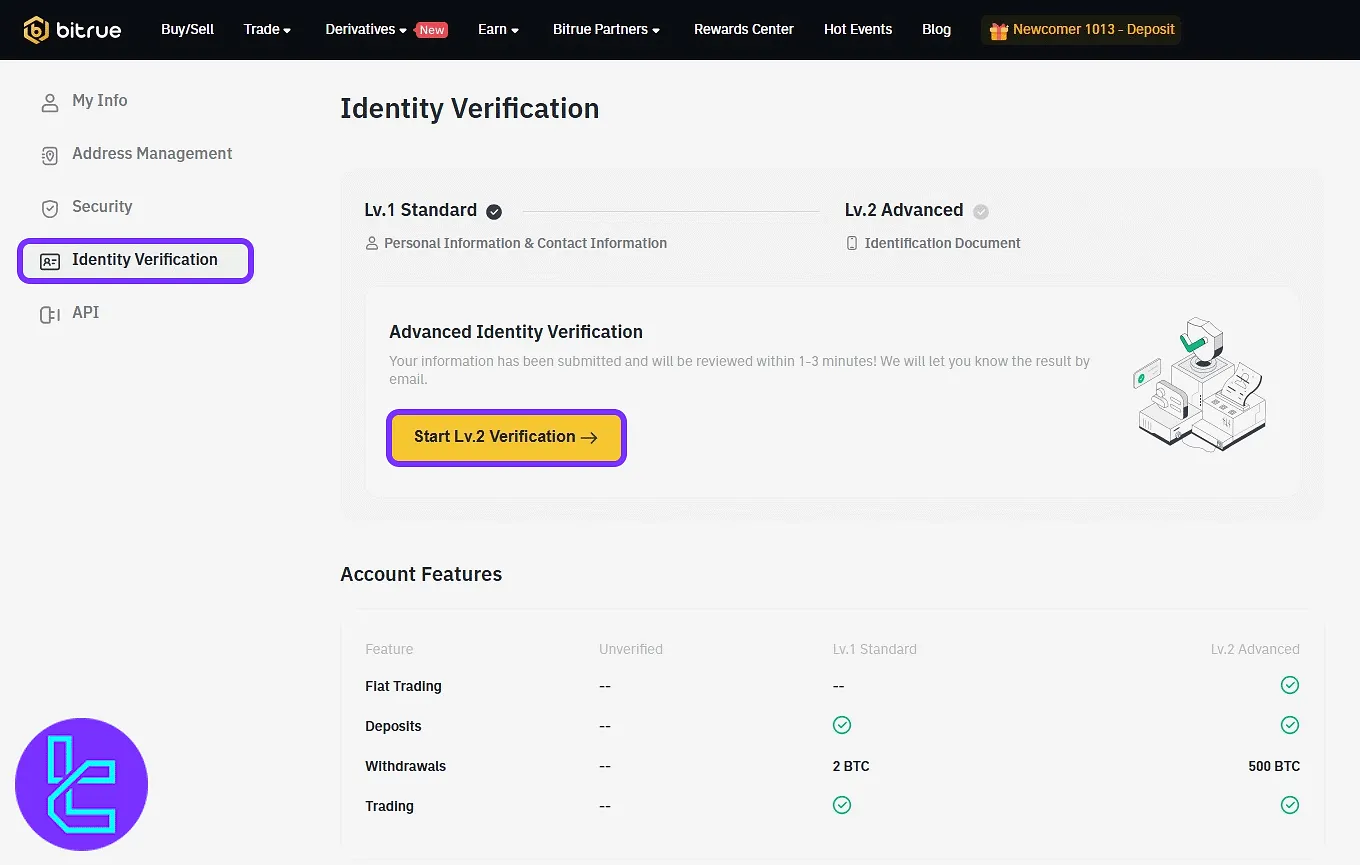This screenshot has width=1360, height=865.
Task: Click the Address Management icon
Action: coord(49,155)
